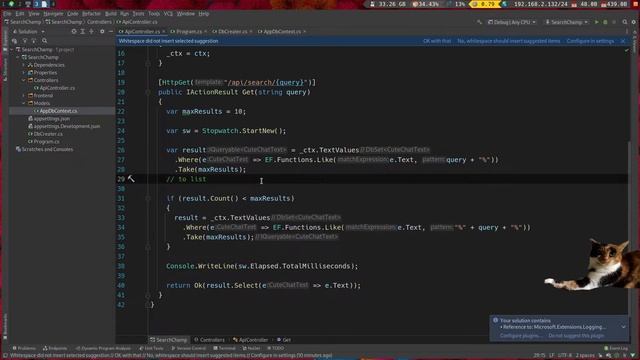Click 'Do not suggest this plugin' link
Screen dimensions: 640x360
click(576, 336)
